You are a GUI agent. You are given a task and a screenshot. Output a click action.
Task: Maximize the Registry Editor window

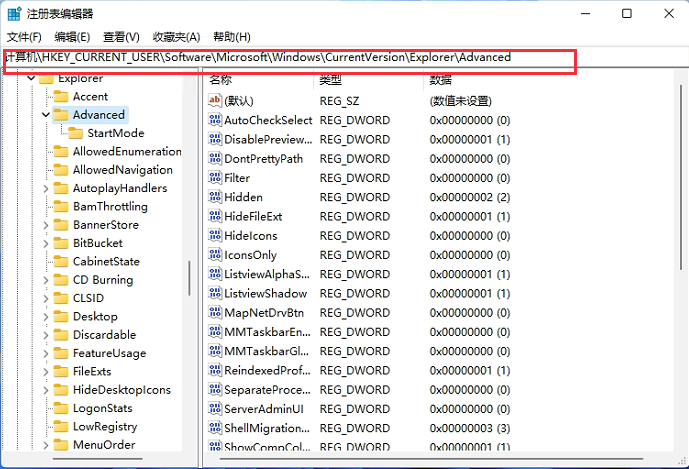pos(627,14)
